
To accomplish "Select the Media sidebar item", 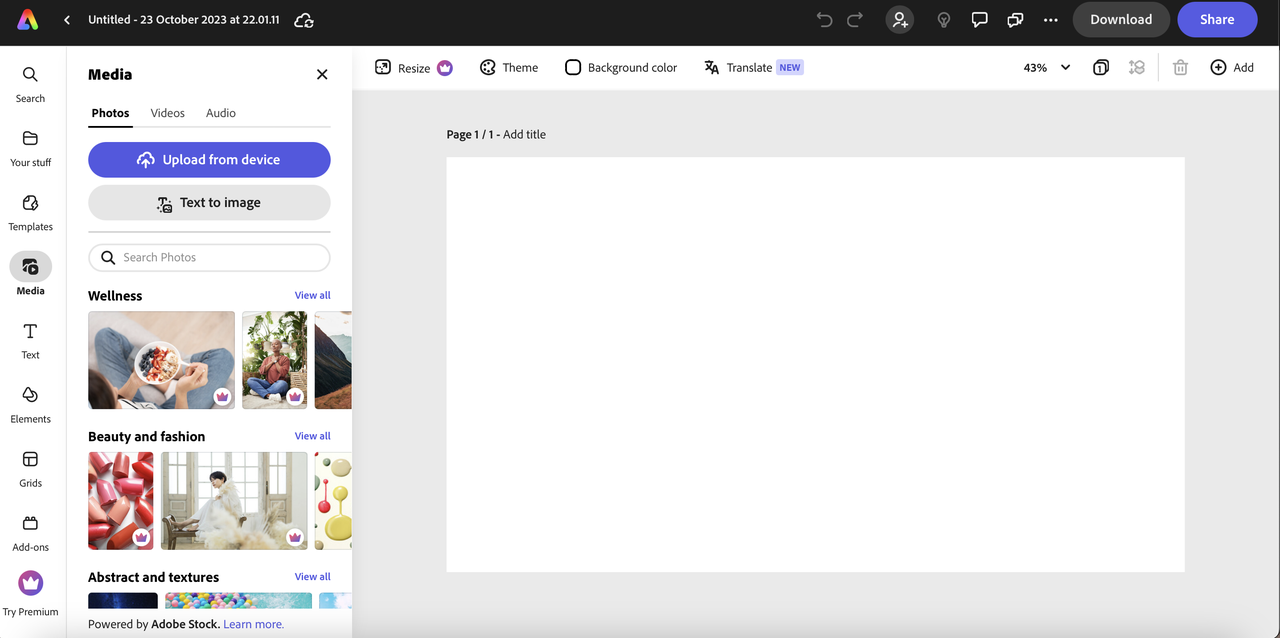I will coord(30,274).
